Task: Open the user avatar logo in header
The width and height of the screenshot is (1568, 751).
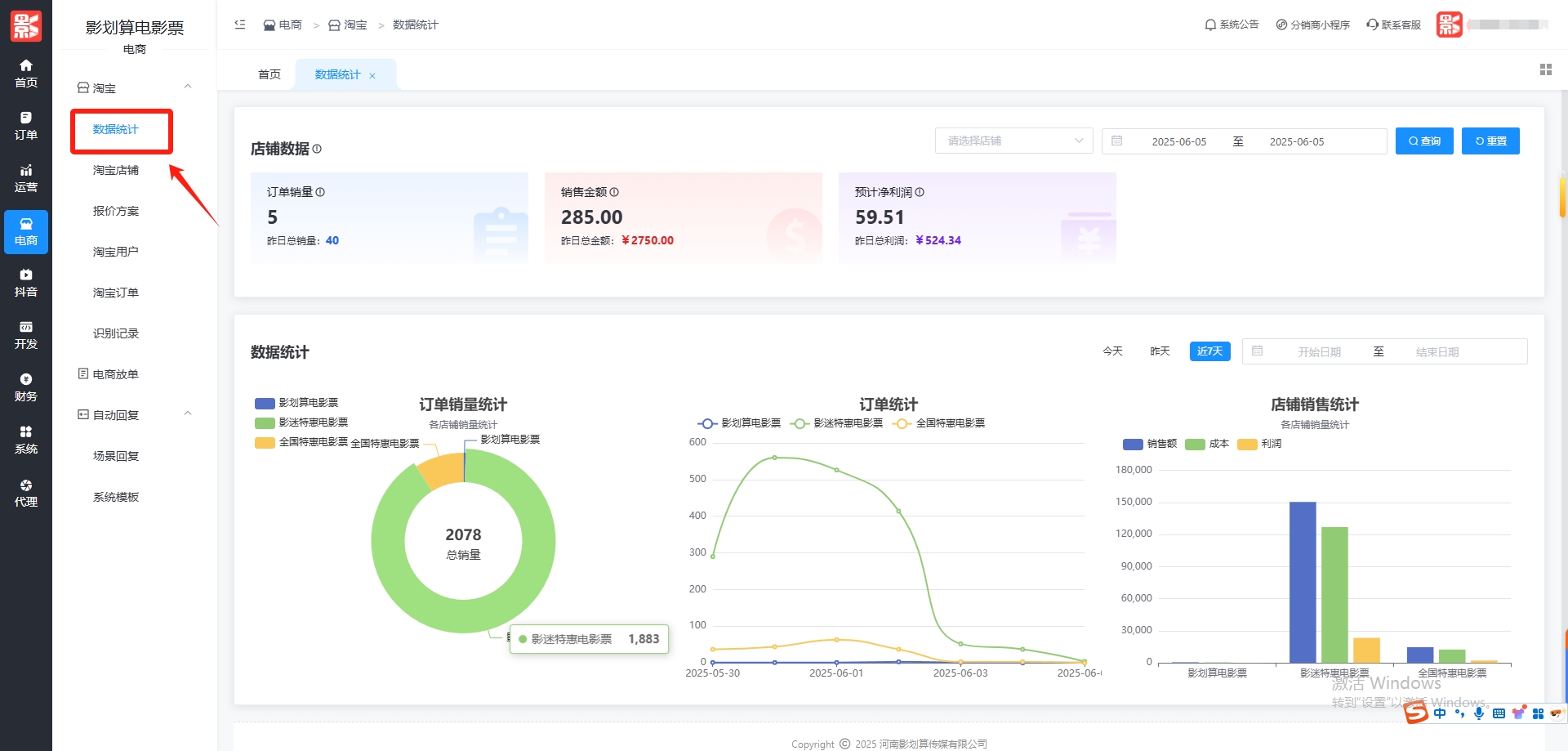Action: pyautogui.click(x=1450, y=25)
